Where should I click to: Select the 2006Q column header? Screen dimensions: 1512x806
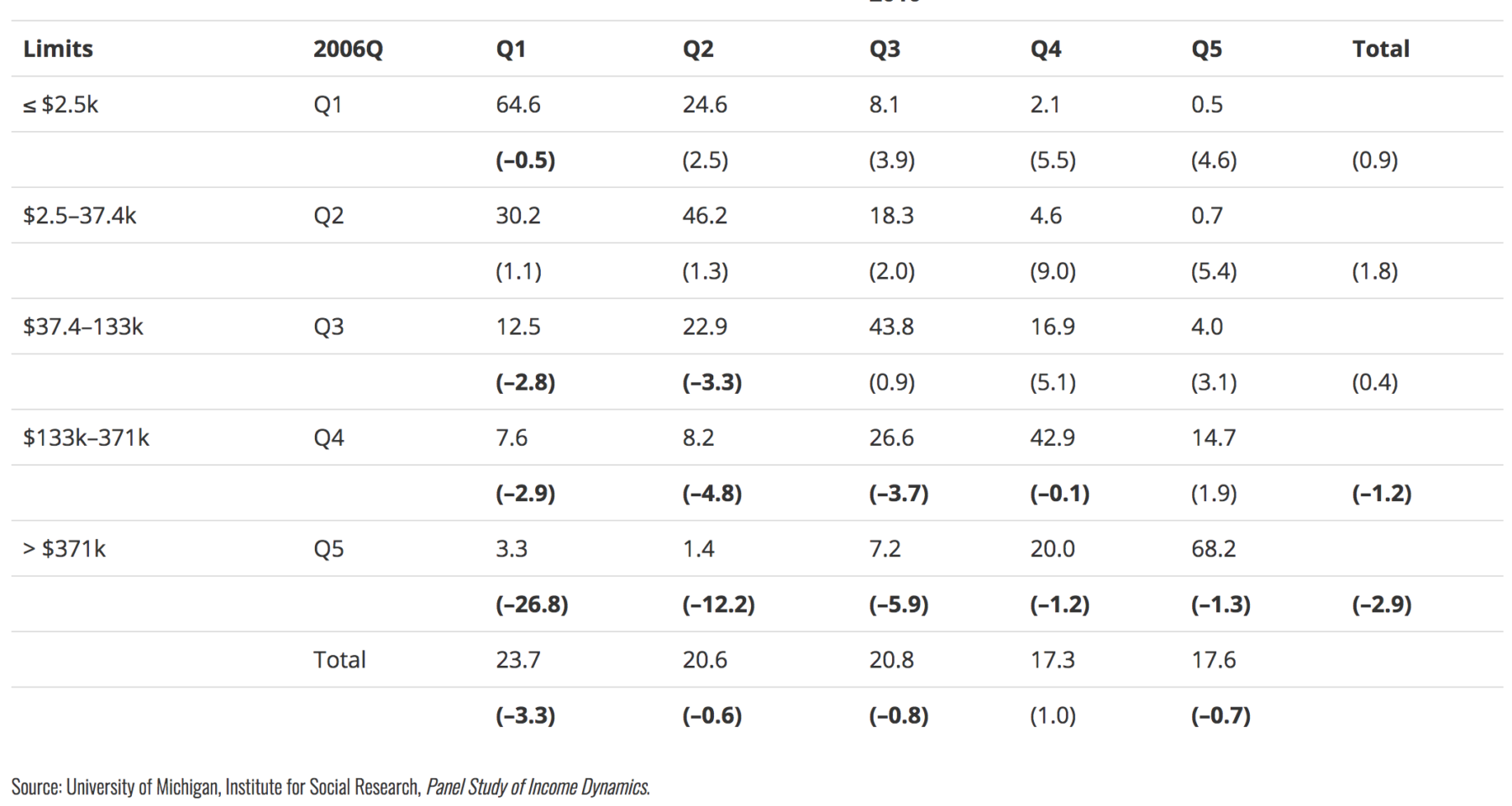(348, 49)
